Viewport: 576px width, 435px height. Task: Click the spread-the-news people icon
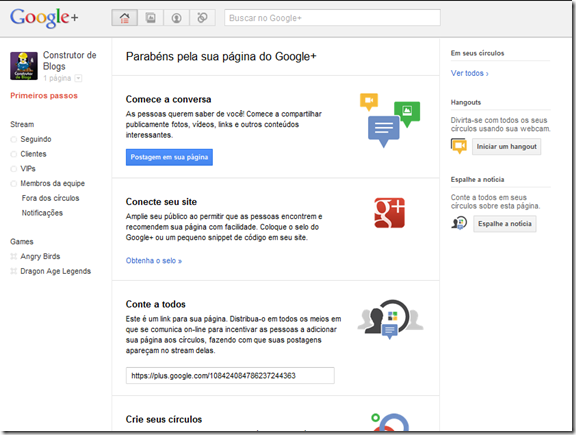tap(459, 223)
